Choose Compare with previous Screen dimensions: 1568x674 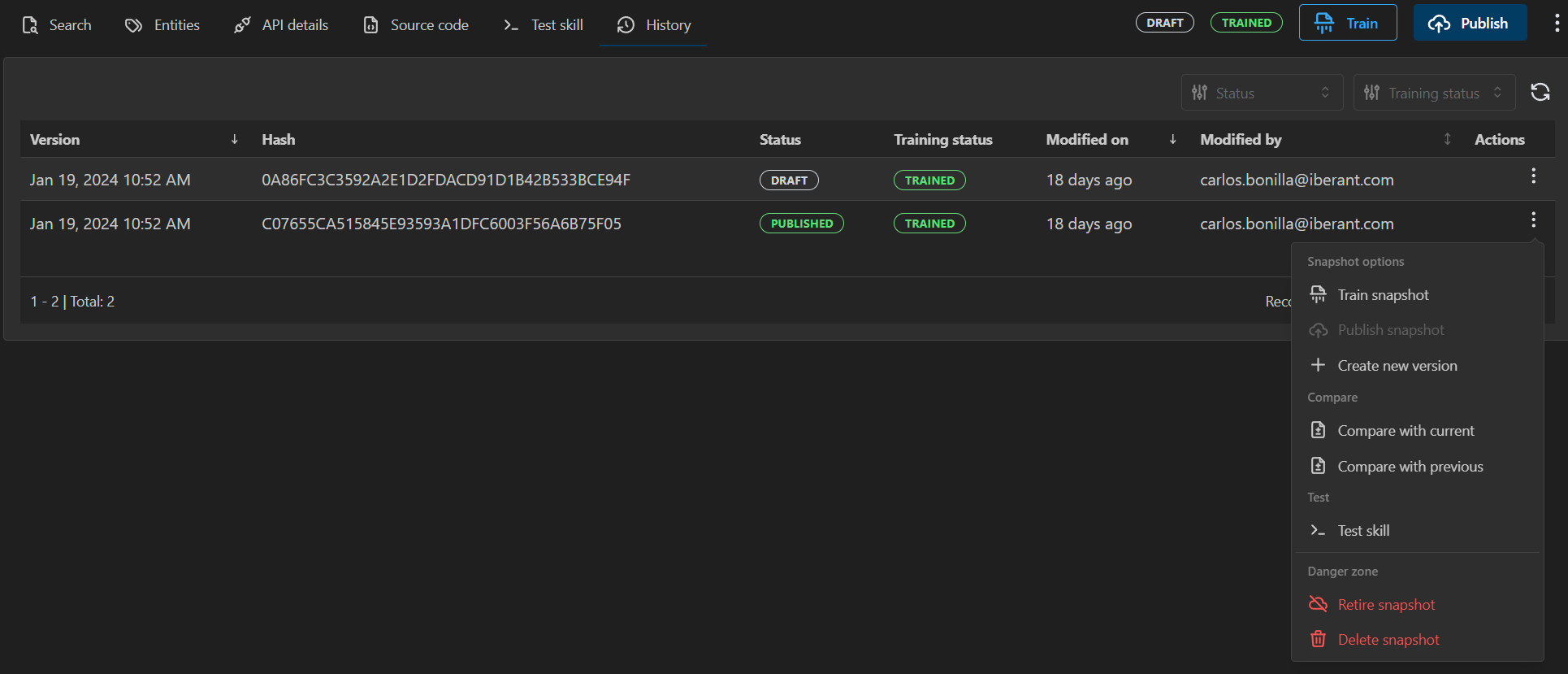(1417, 467)
